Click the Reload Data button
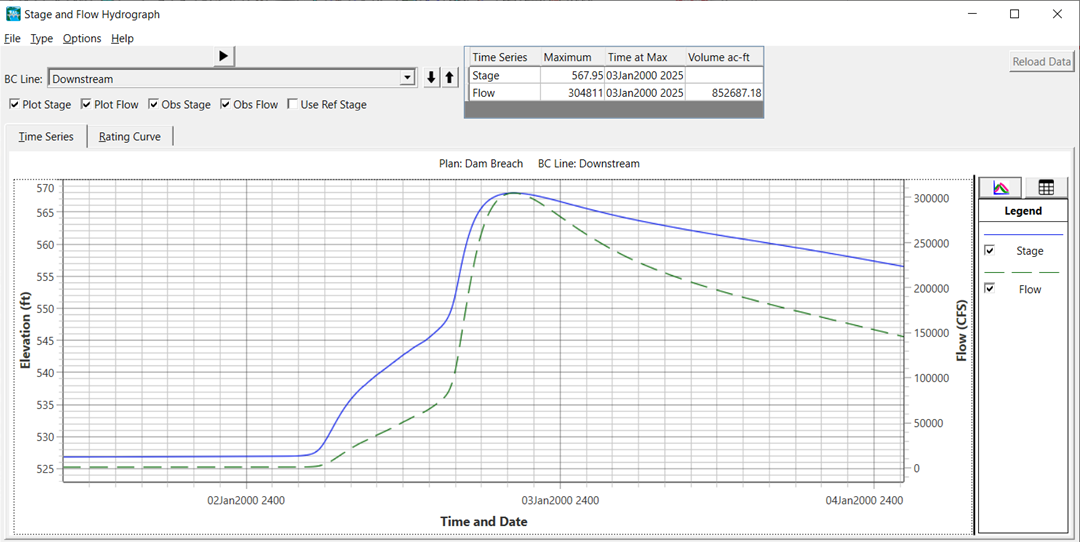This screenshot has width=1081, height=542. 1041,61
